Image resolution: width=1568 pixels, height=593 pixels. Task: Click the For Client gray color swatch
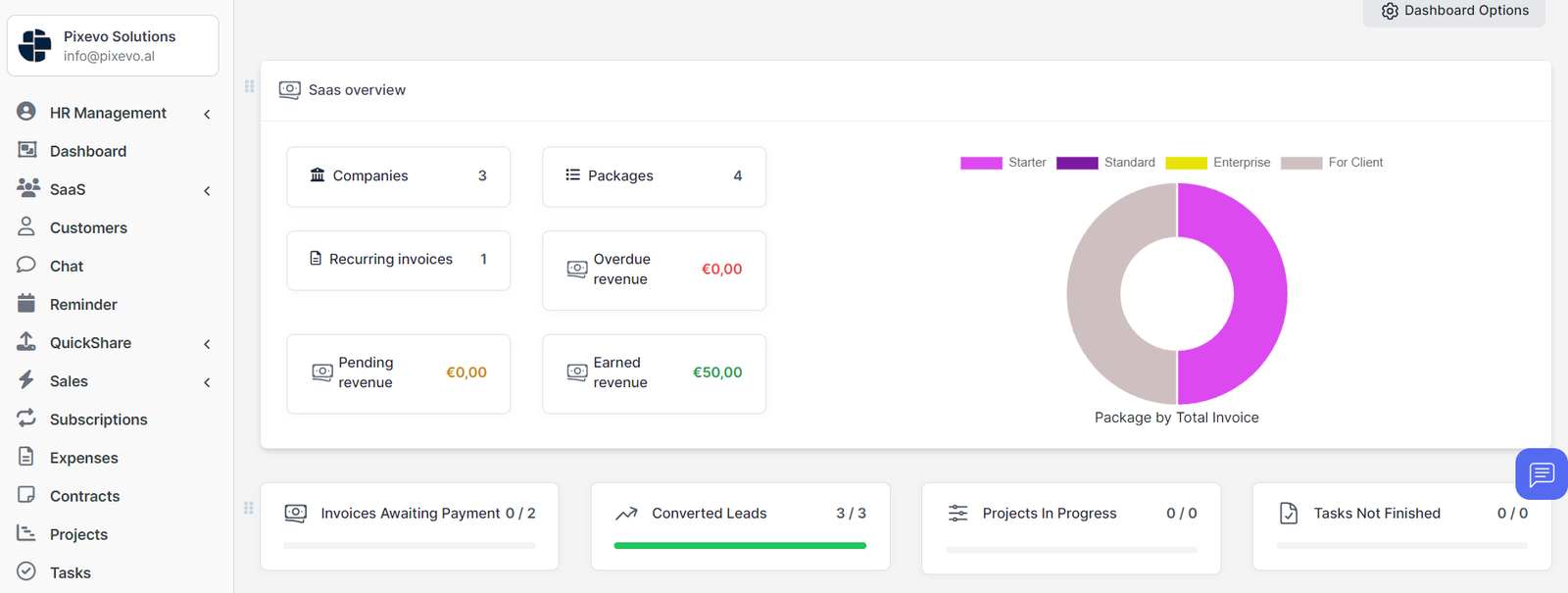tap(1301, 163)
